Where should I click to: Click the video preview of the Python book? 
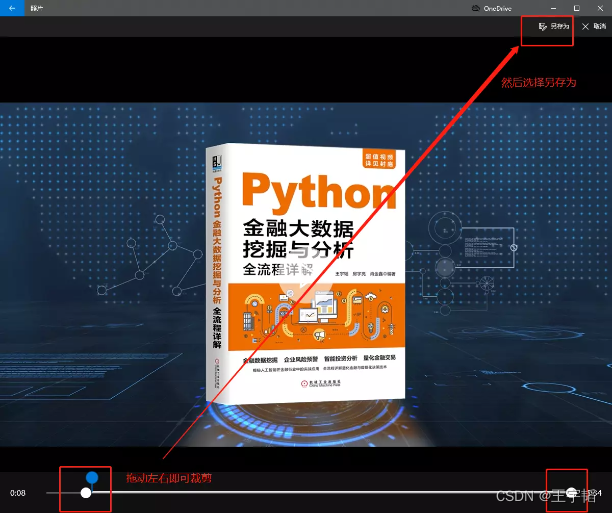tap(306, 274)
